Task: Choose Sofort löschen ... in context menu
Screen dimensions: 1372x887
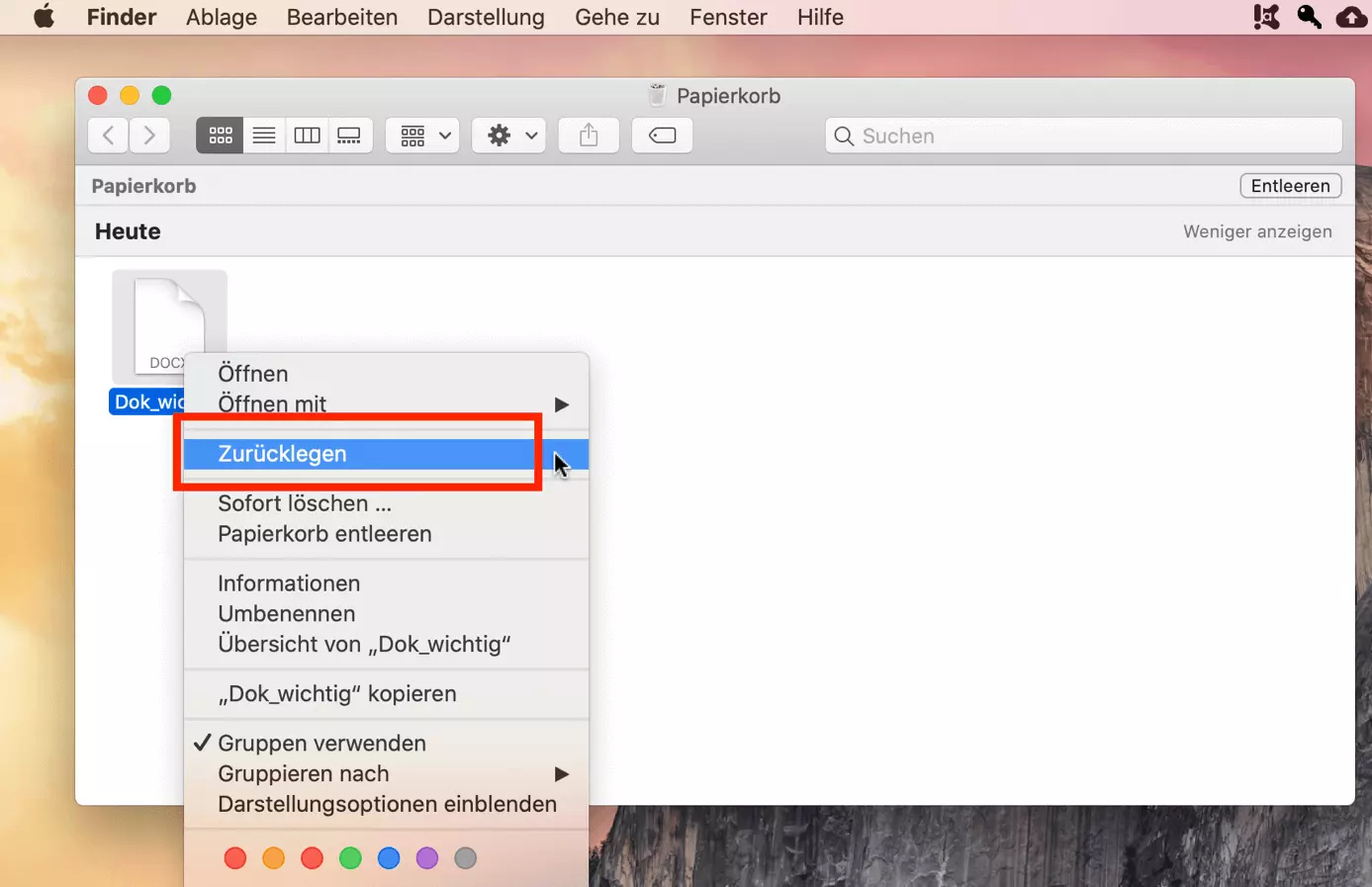Action: (386, 503)
